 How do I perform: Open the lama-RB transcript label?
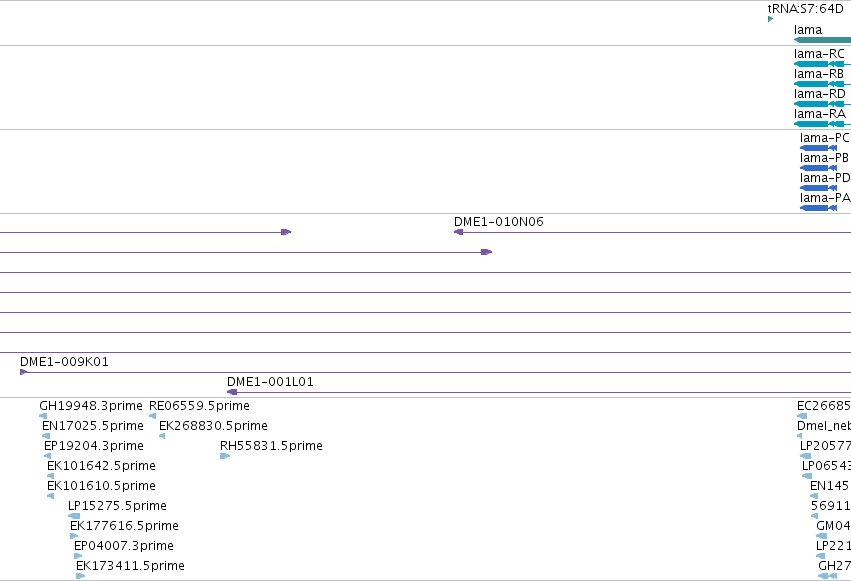(x=818, y=74)
